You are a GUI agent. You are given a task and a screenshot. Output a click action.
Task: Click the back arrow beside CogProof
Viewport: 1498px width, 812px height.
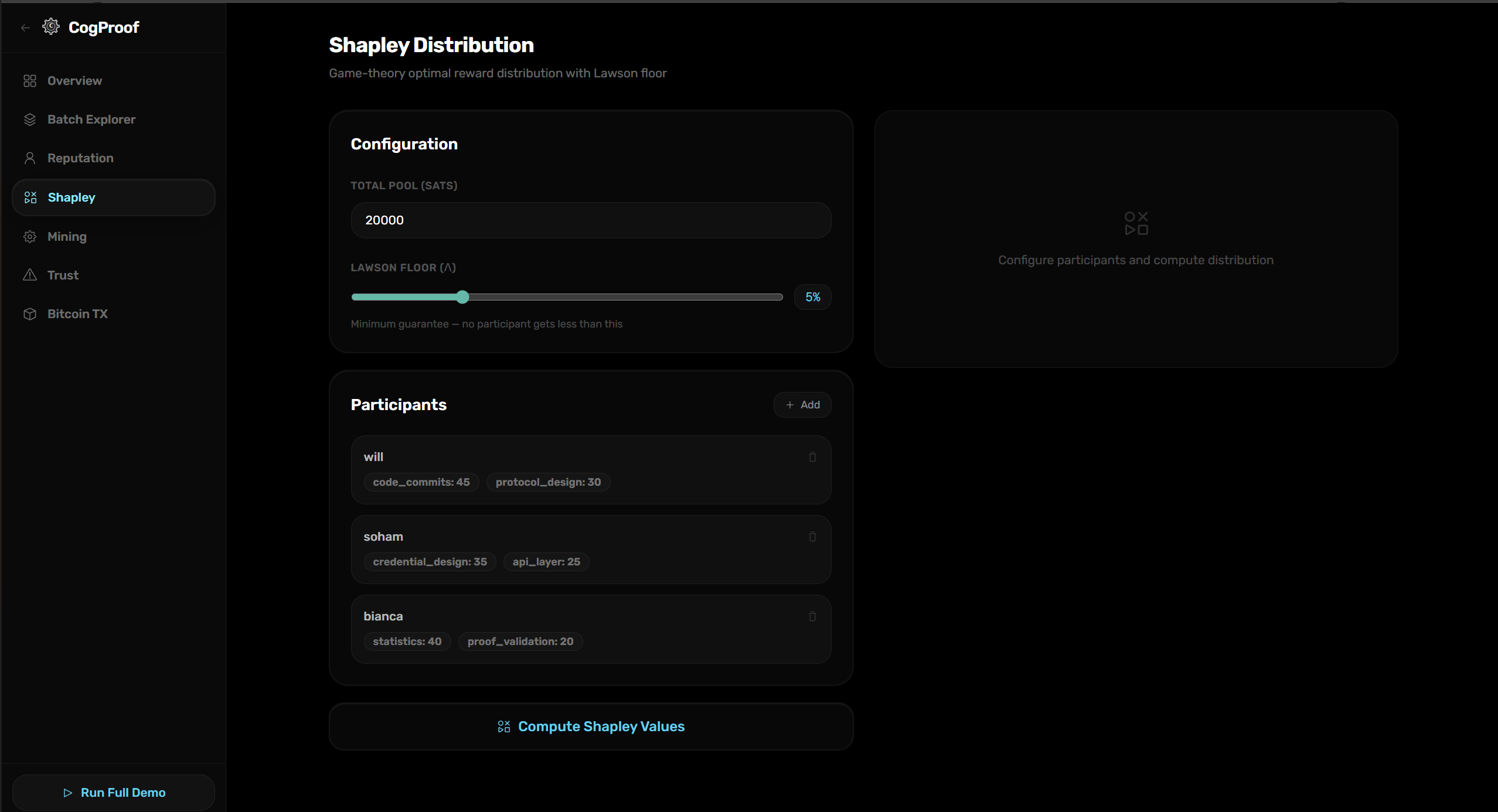(25, 28)
